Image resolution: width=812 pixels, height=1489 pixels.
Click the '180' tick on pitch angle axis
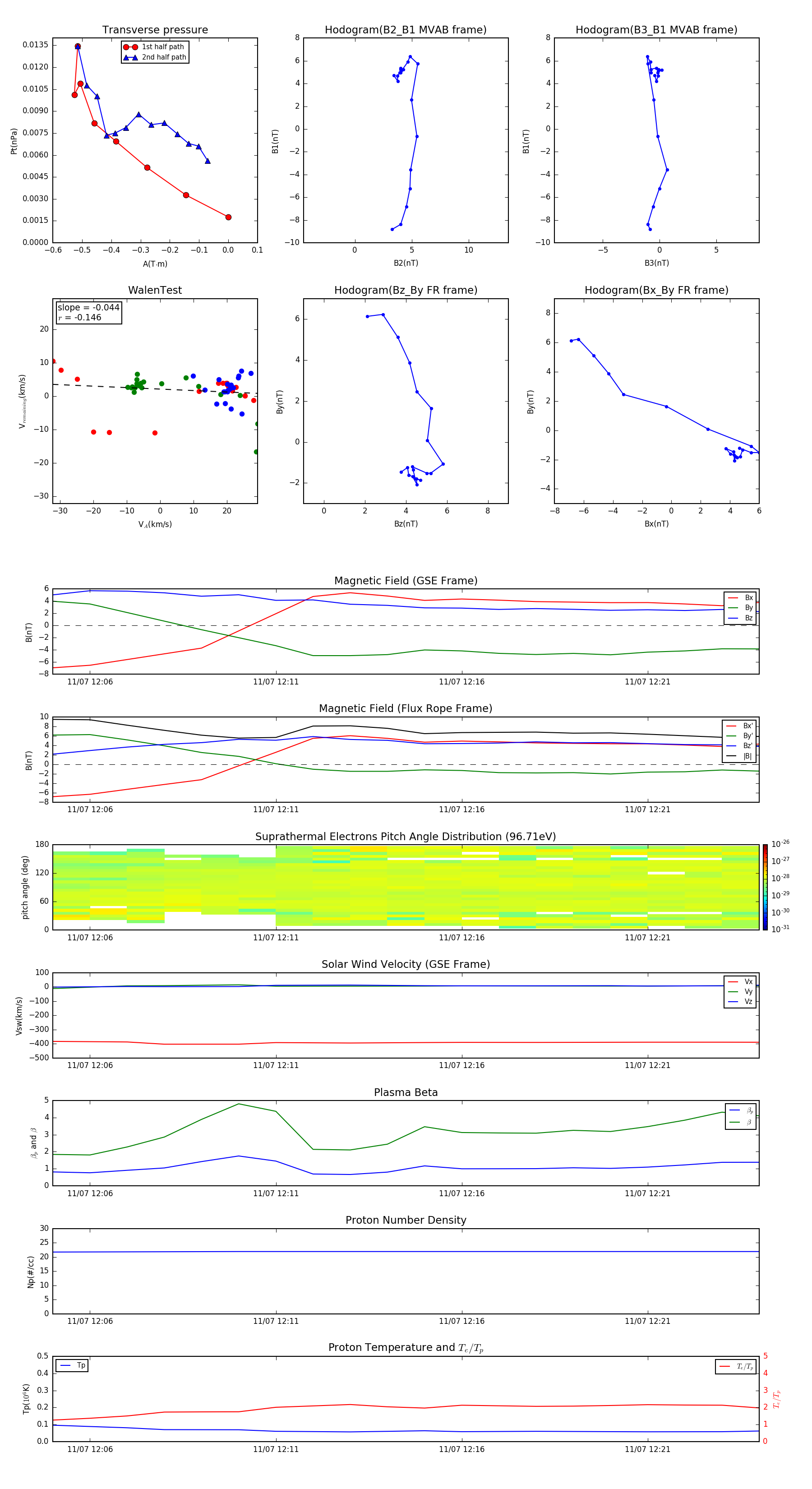click(42, 845)
